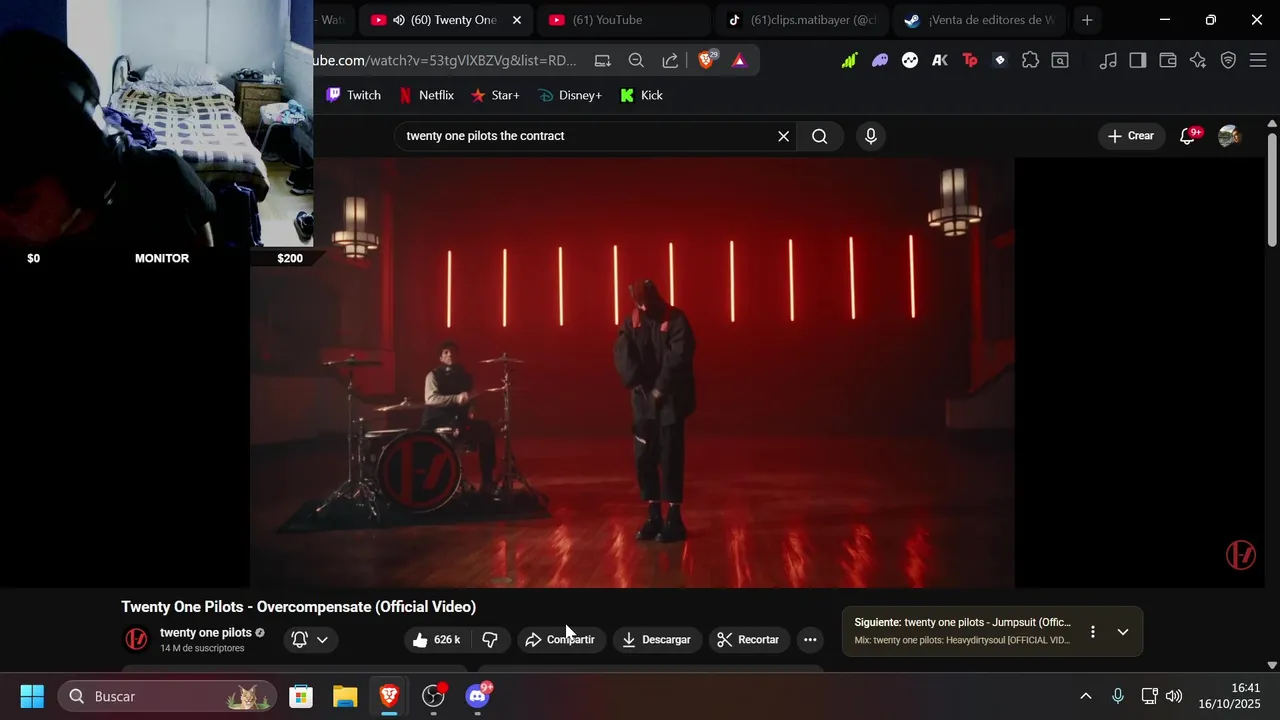Image resolution: width=1280 pixels, height=720 pixels.
Task: Open YouTube notifications bell
Action: (1188, 136)
